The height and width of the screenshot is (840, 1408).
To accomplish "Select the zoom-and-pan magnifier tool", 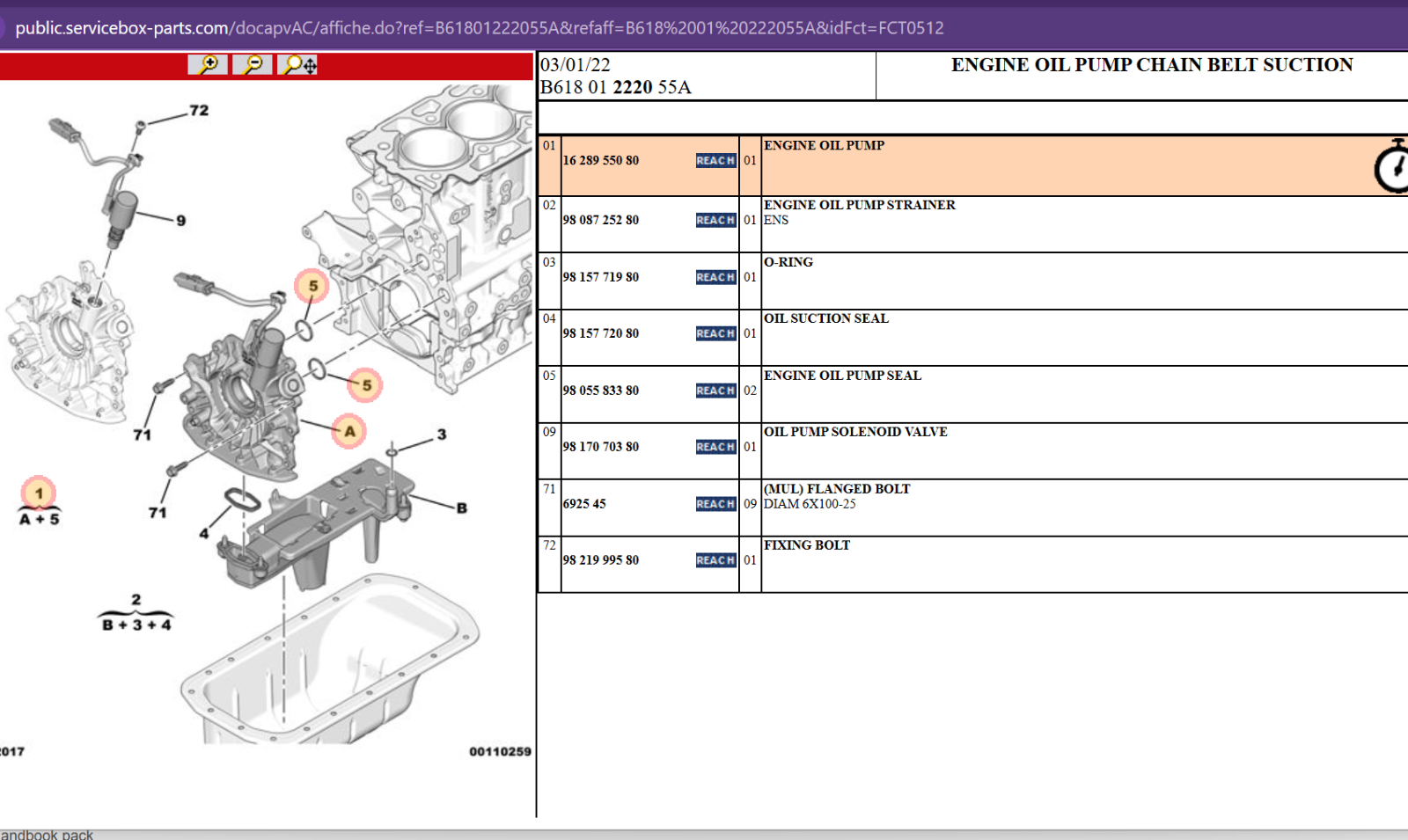I will point(298,64).
